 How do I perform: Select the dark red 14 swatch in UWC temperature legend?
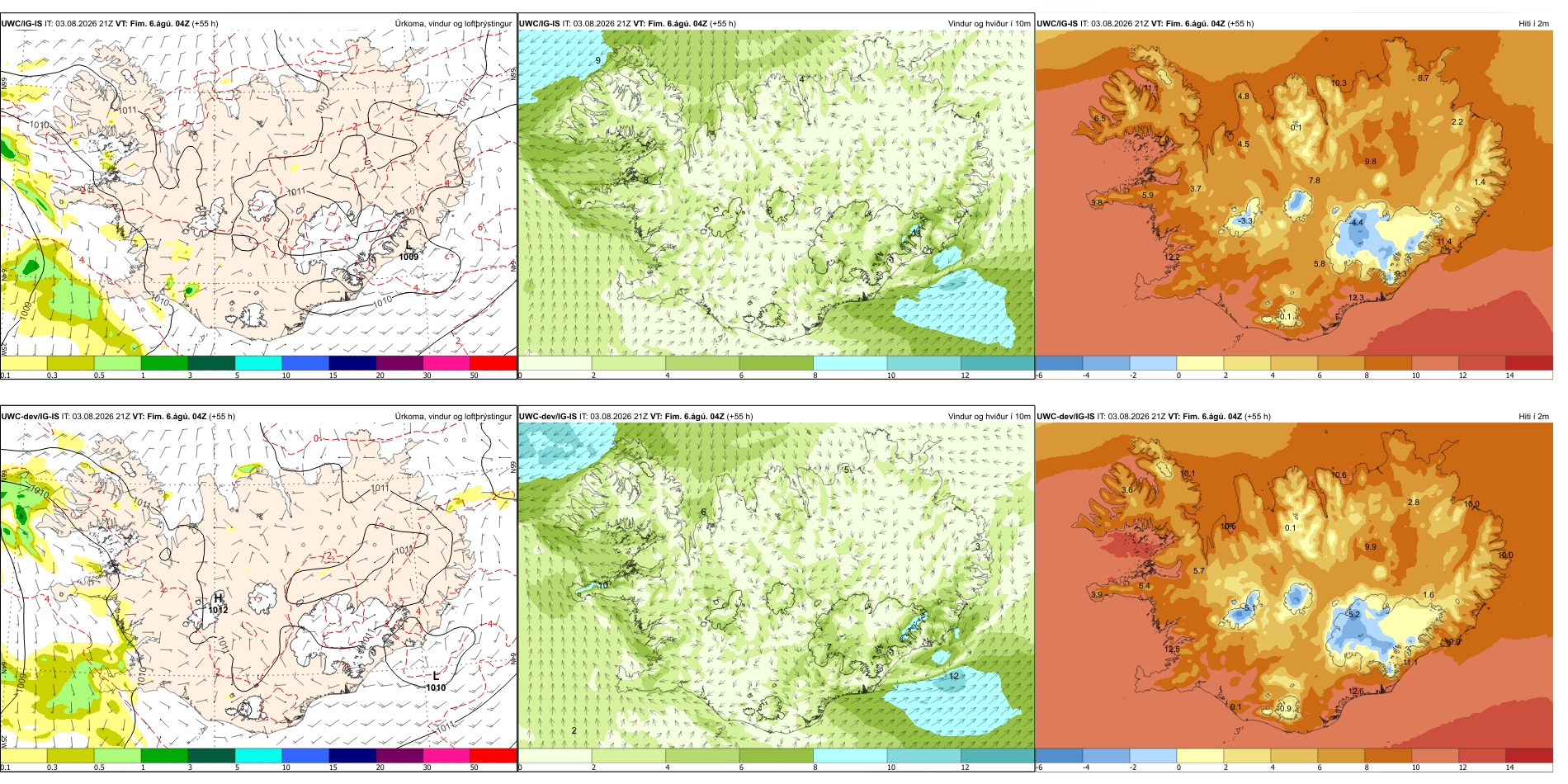(1529, 362)
